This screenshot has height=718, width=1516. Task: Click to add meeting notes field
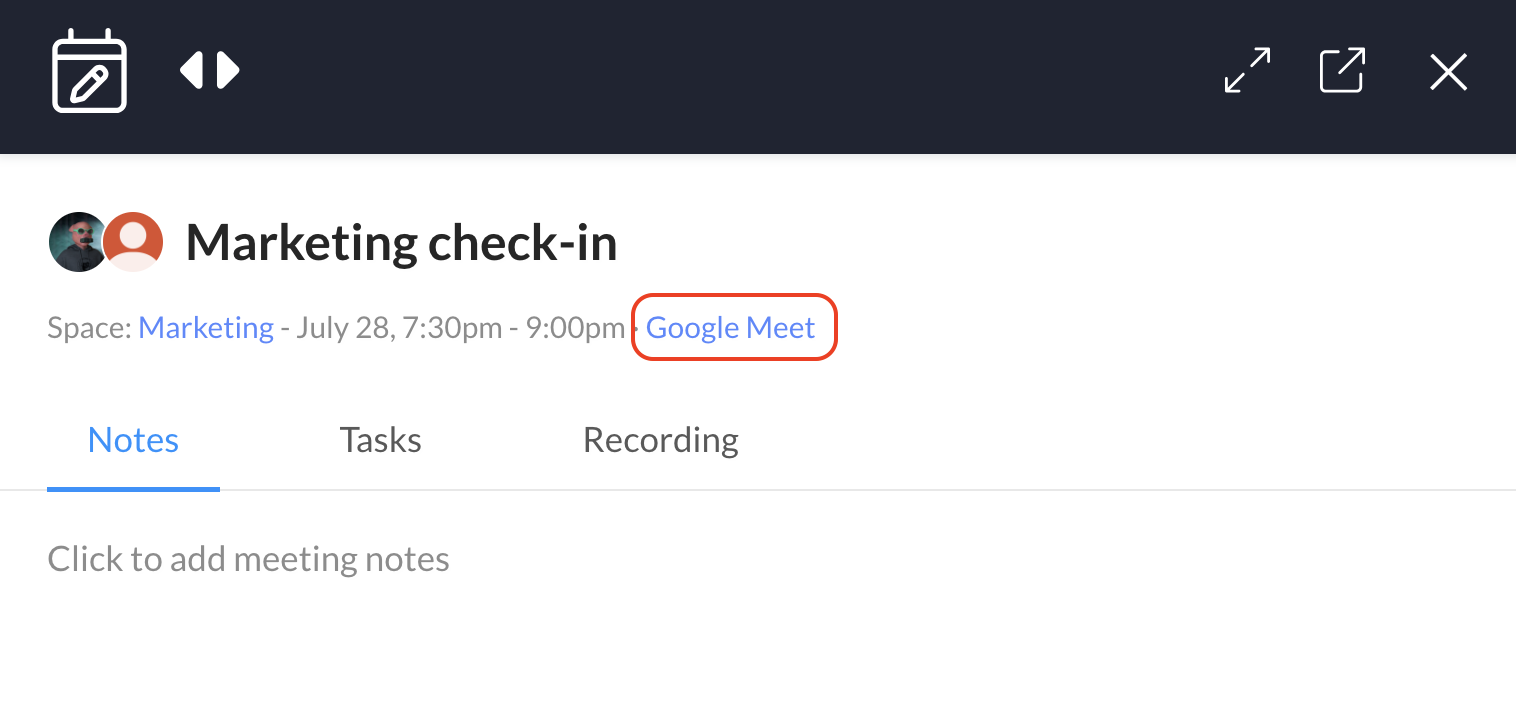(x=249, y=558)
